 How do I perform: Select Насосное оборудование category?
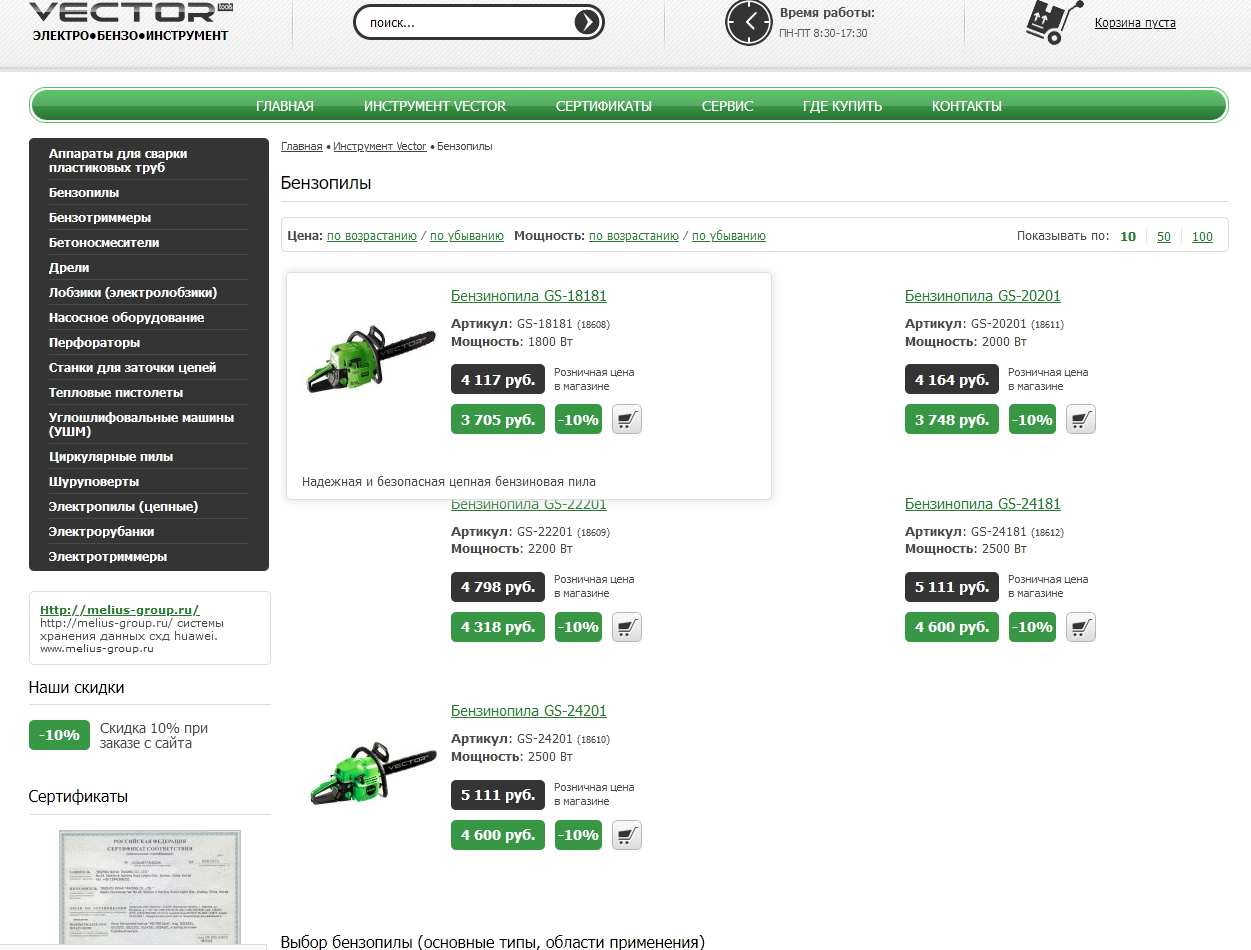click(127, 317)
